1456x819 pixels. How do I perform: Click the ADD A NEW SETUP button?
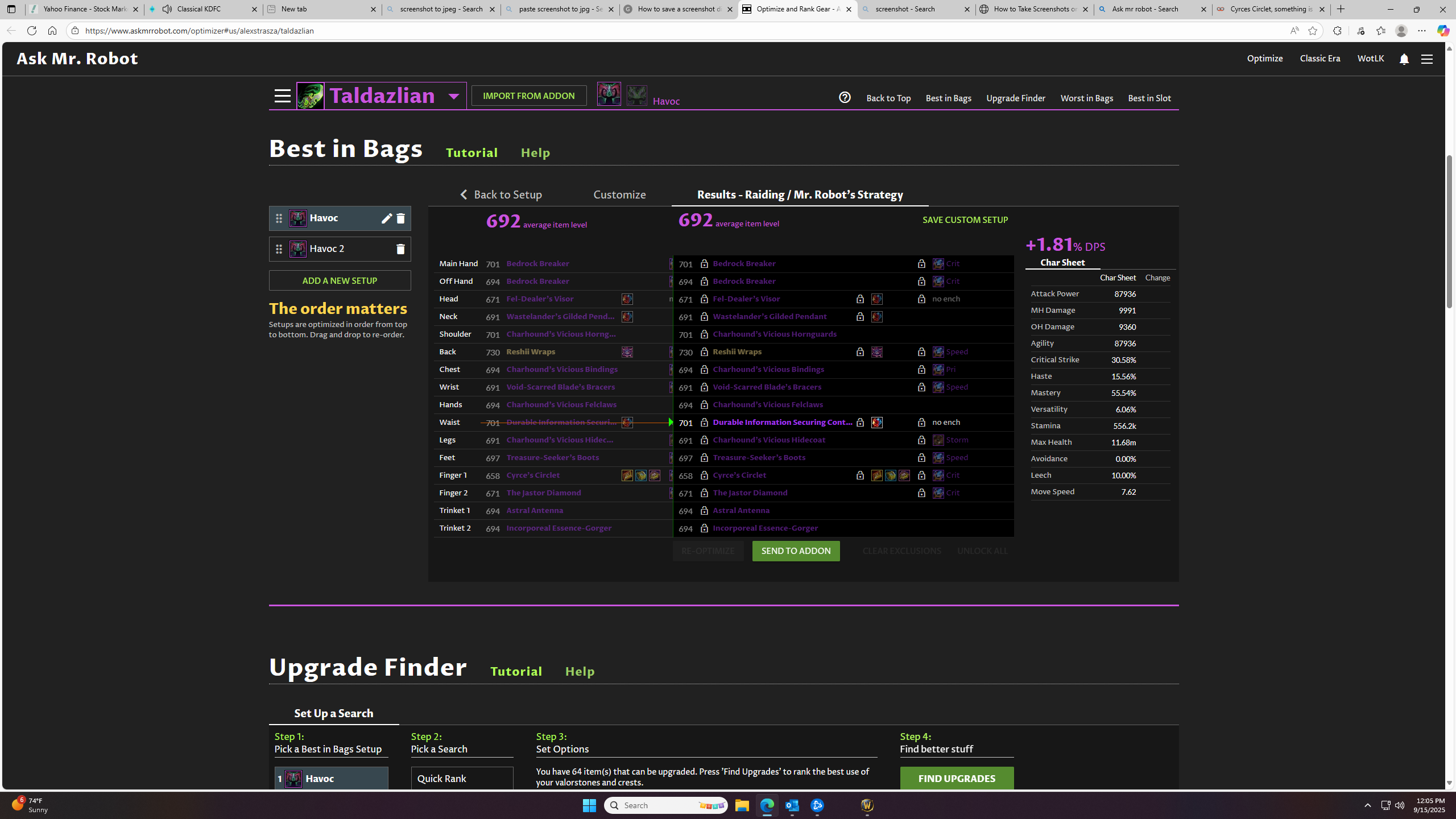[x=340, y=280]
